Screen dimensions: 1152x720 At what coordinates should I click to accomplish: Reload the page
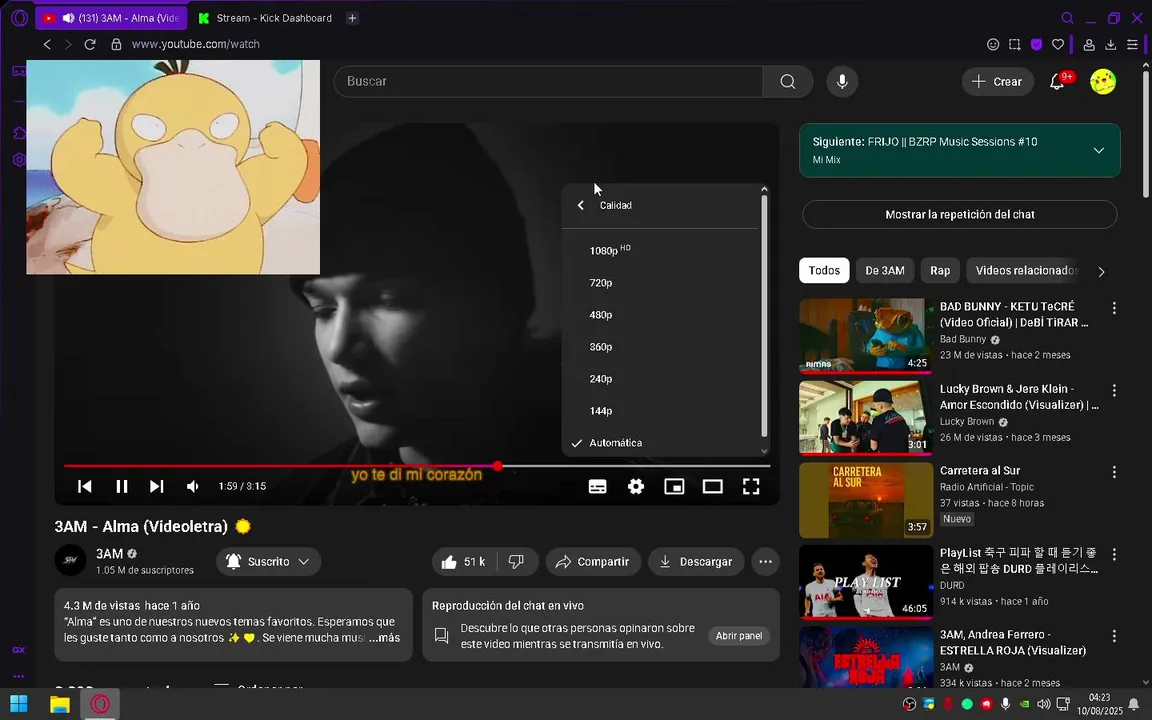(x=90, y=44)
